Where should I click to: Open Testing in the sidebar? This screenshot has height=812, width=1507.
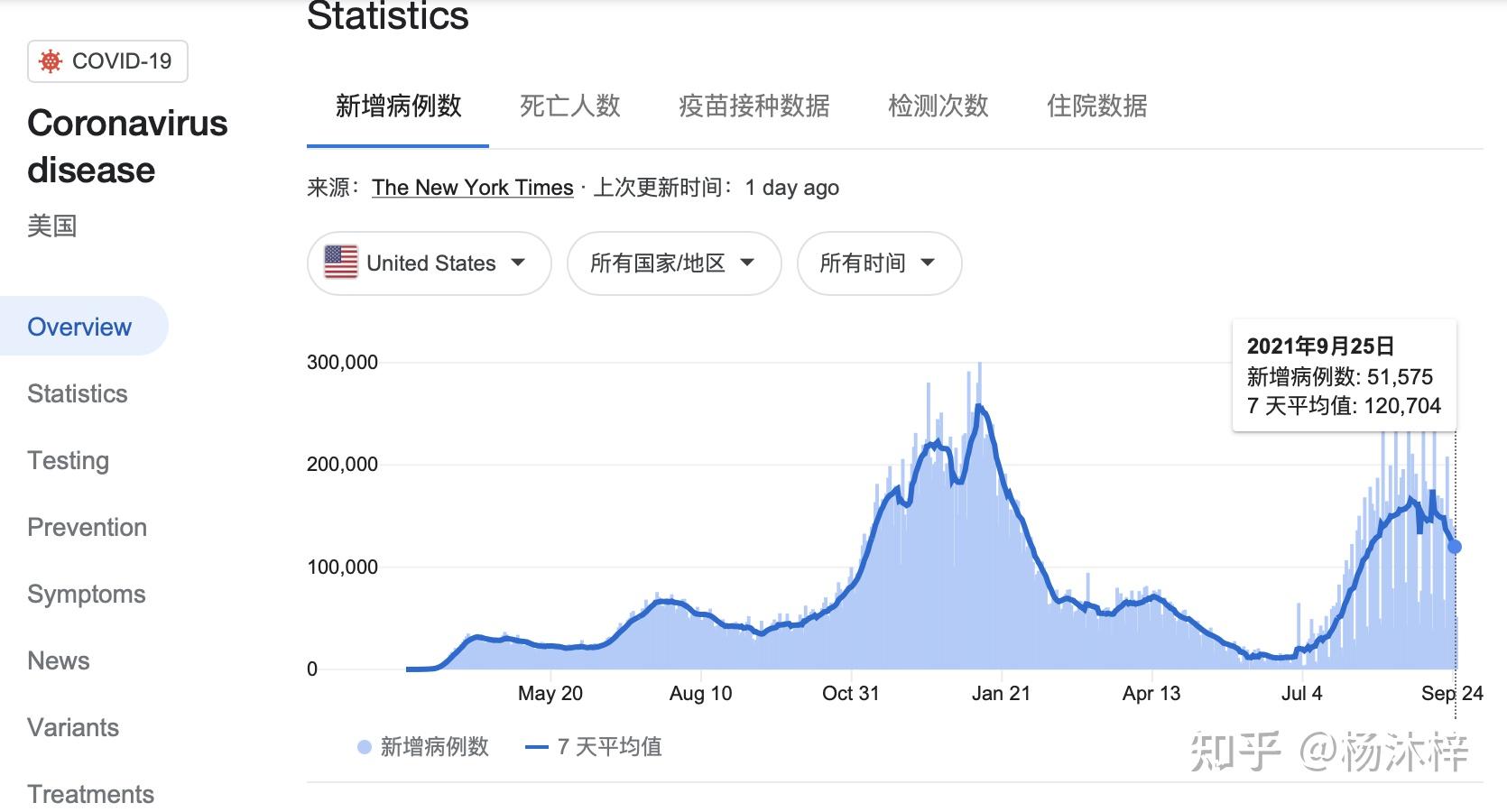point(68,460)
